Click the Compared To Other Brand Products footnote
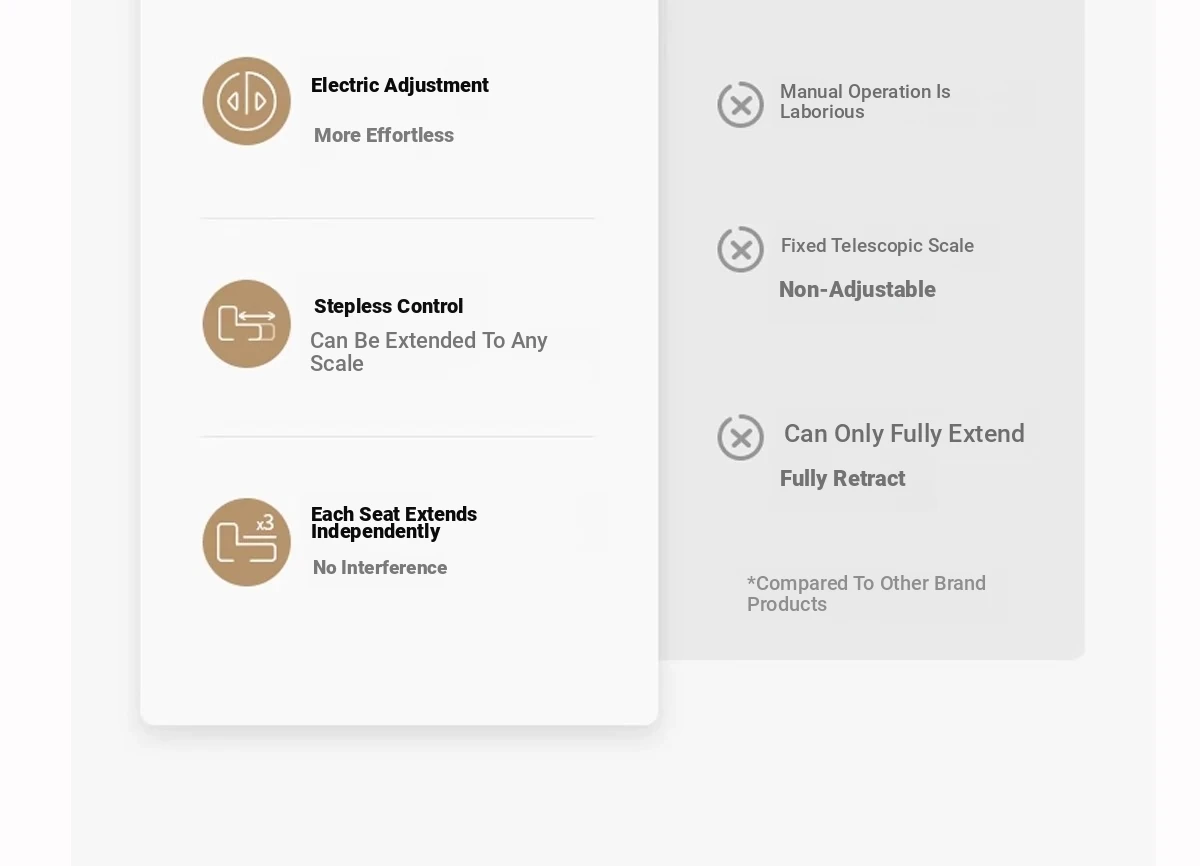 tap(866, 594)
